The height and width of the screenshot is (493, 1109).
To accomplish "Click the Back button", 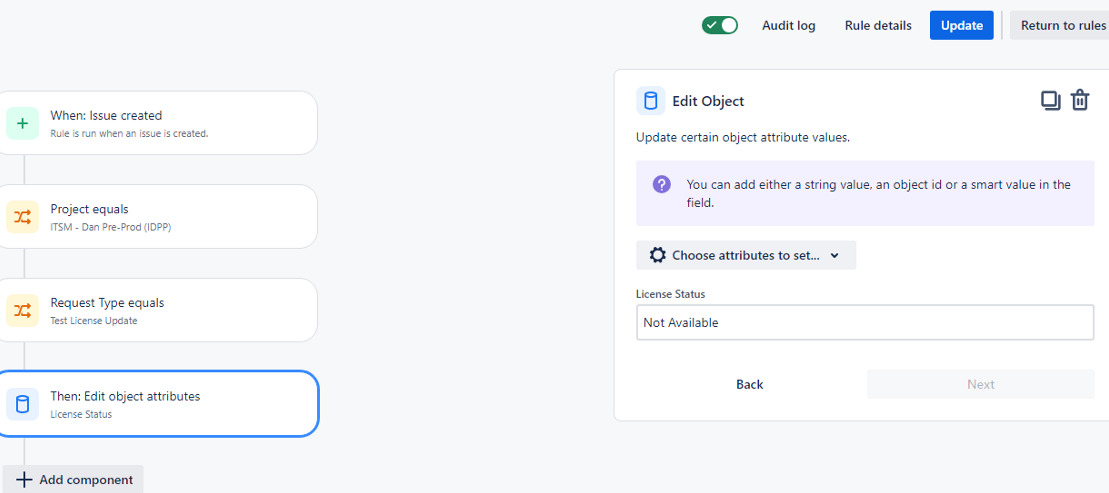I will click(x=750, y=384).
